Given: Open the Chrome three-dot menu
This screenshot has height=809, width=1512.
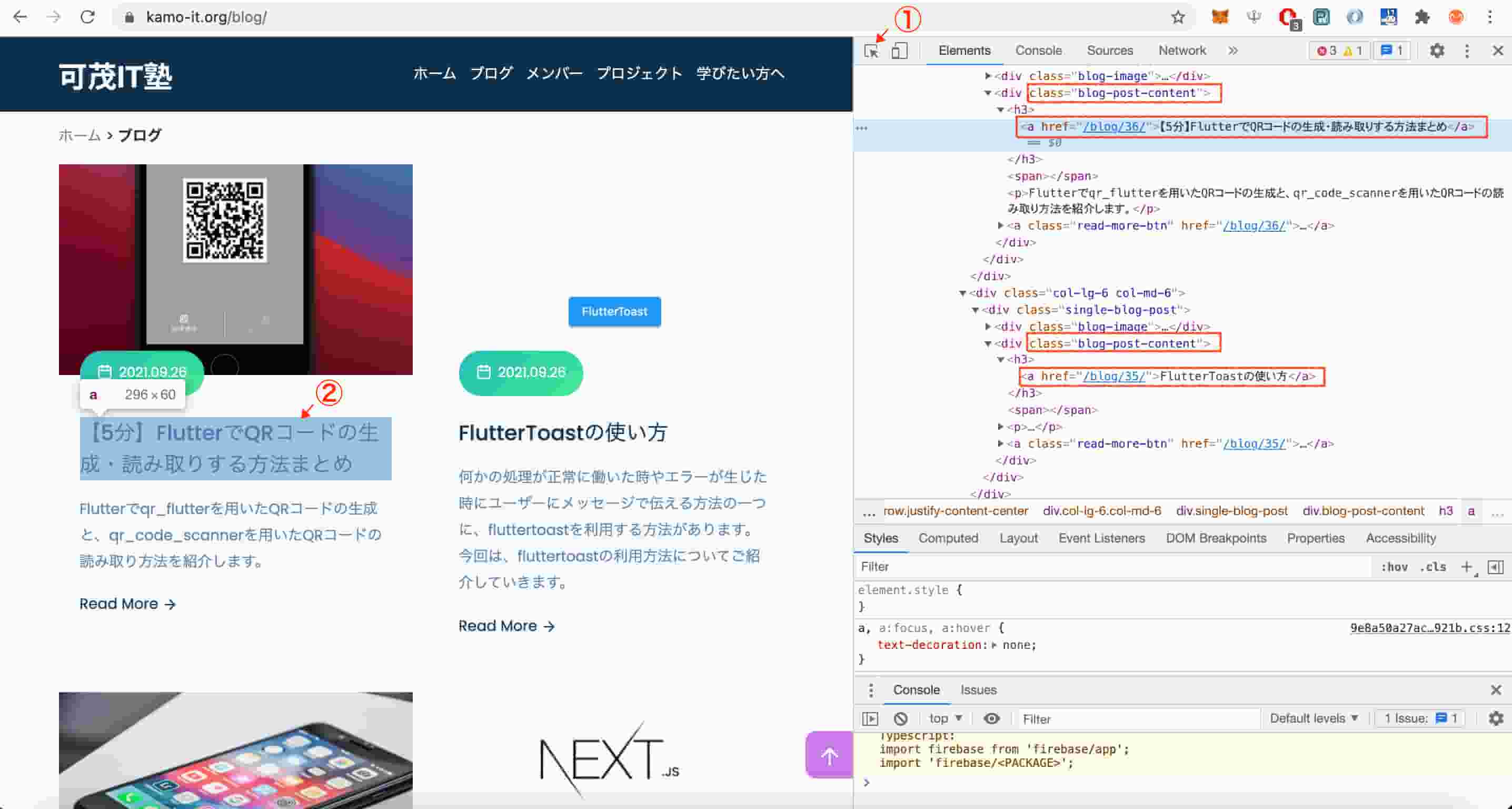Looking at the screenshot, I should [x=1490, y=17].
